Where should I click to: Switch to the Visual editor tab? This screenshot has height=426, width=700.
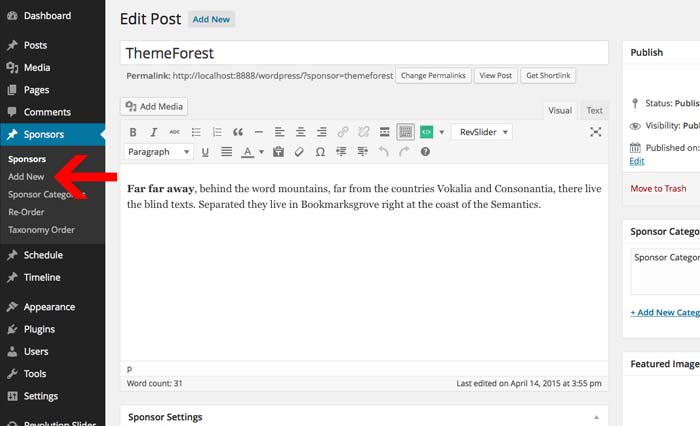pyautogui.click(x=560, y=110)
